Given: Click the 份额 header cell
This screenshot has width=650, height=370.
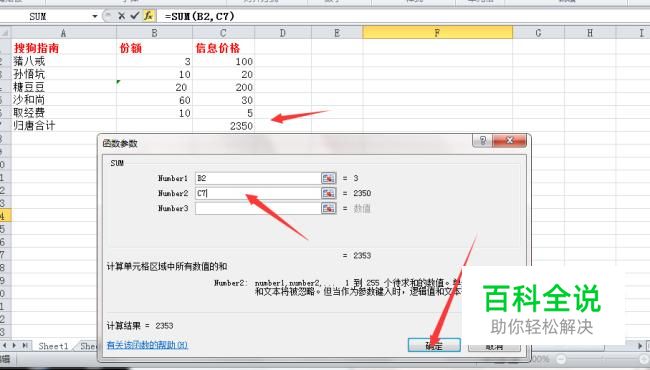Looking at the screenshot, I should point(154,48).
